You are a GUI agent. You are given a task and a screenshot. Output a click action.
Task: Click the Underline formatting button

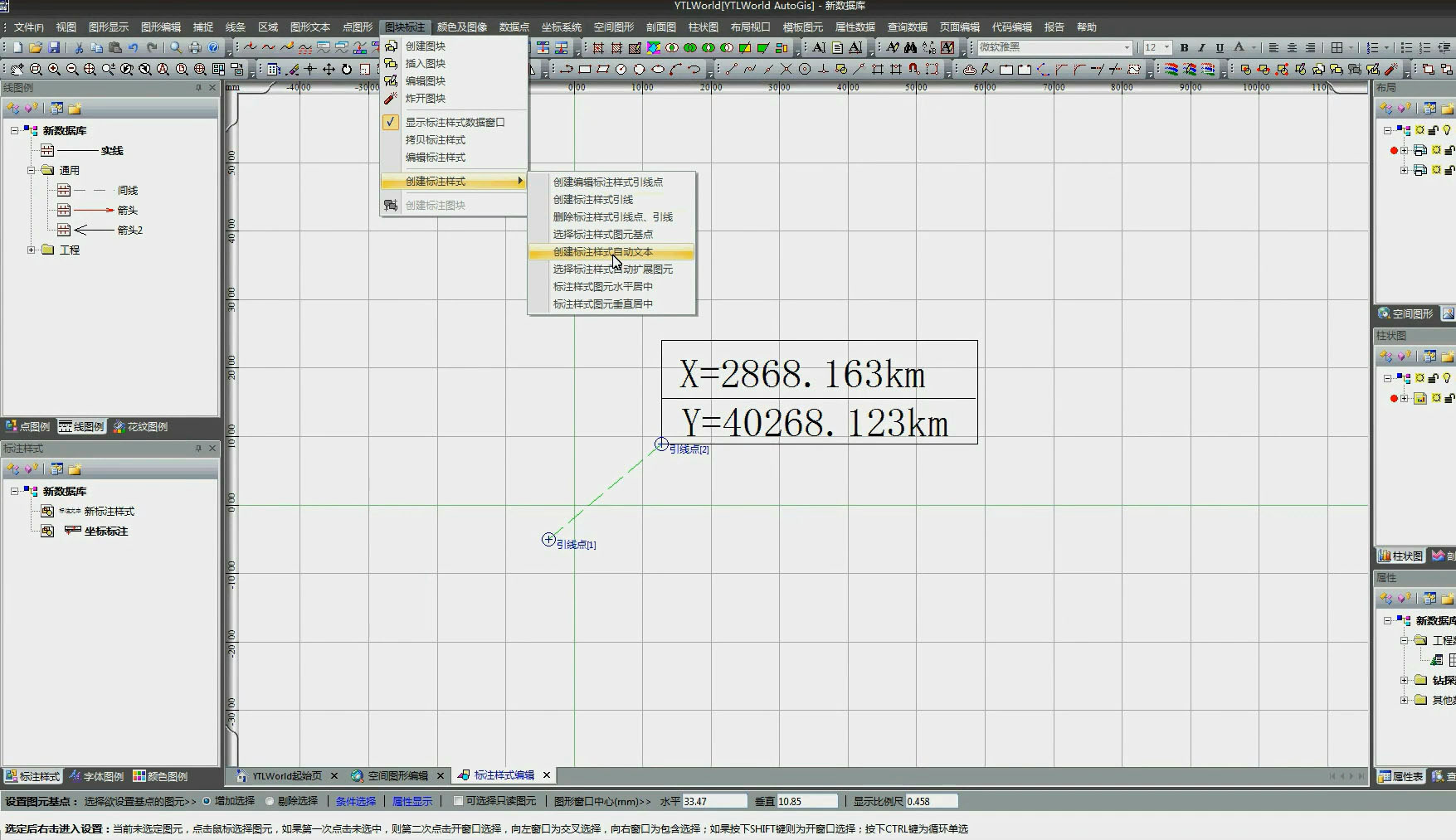tap(1220, 47)
